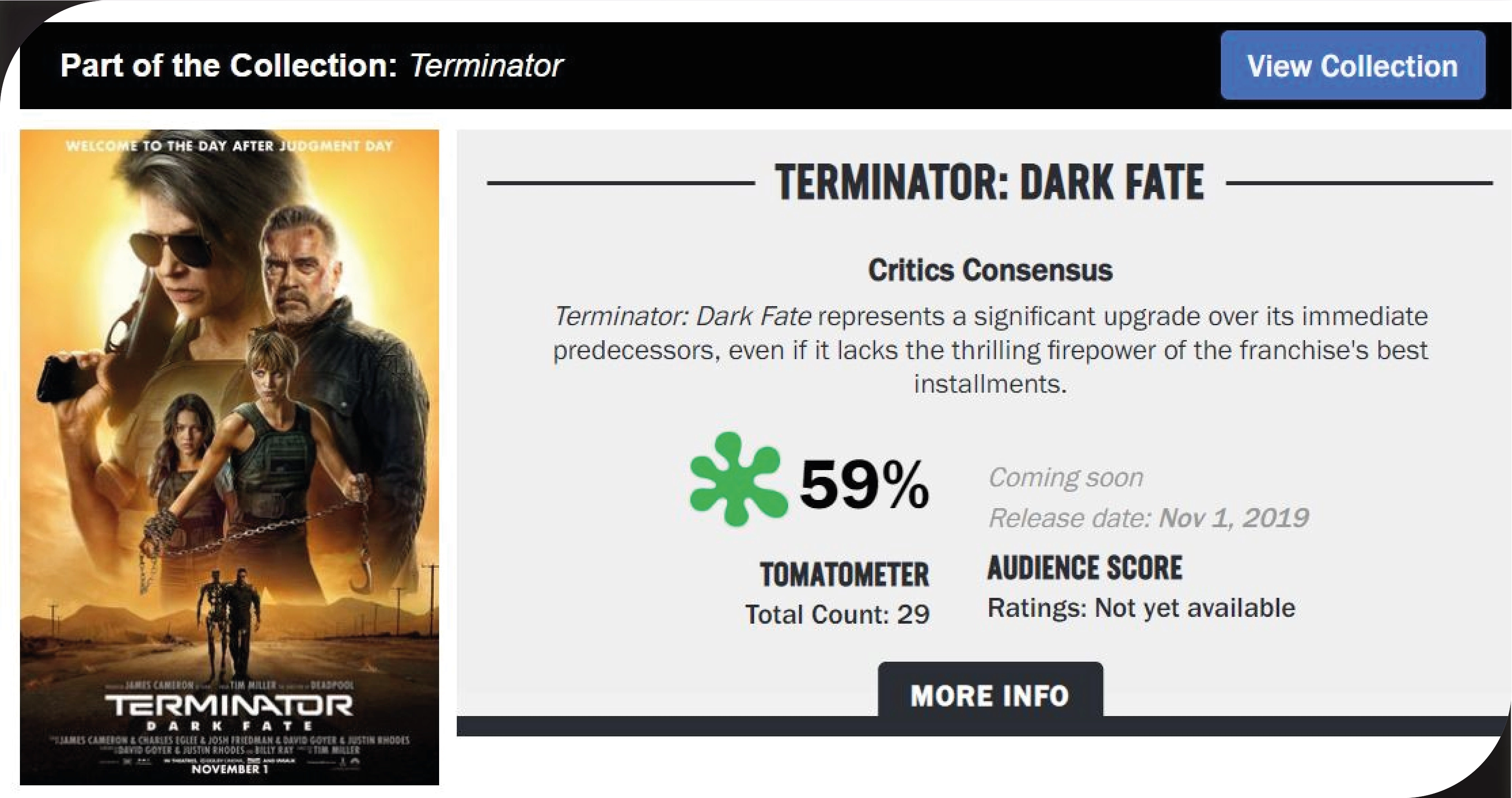Image resolution: width=1512 pixels, height=798 pixels.
Task: Click the Coming soon label
Action: [1066, 477]
